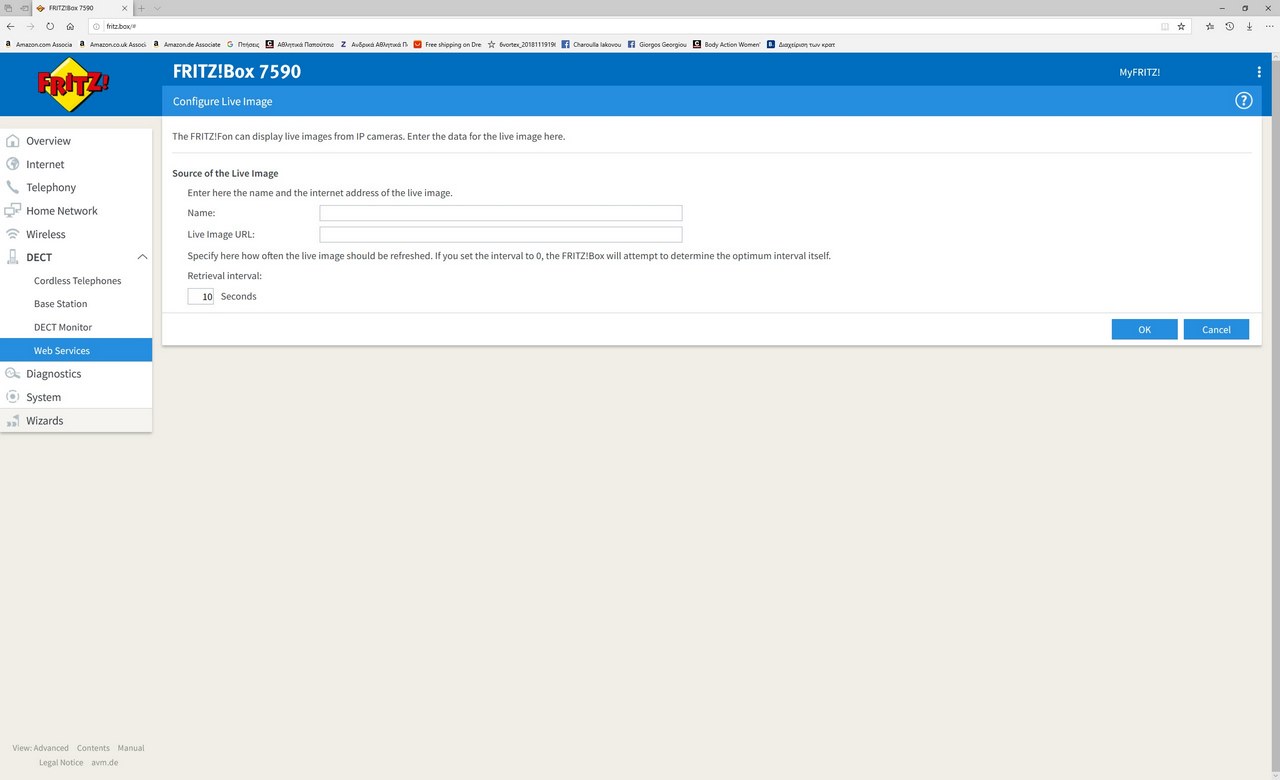
Task: Open the Legal Notice link
Action: (61, 762)
